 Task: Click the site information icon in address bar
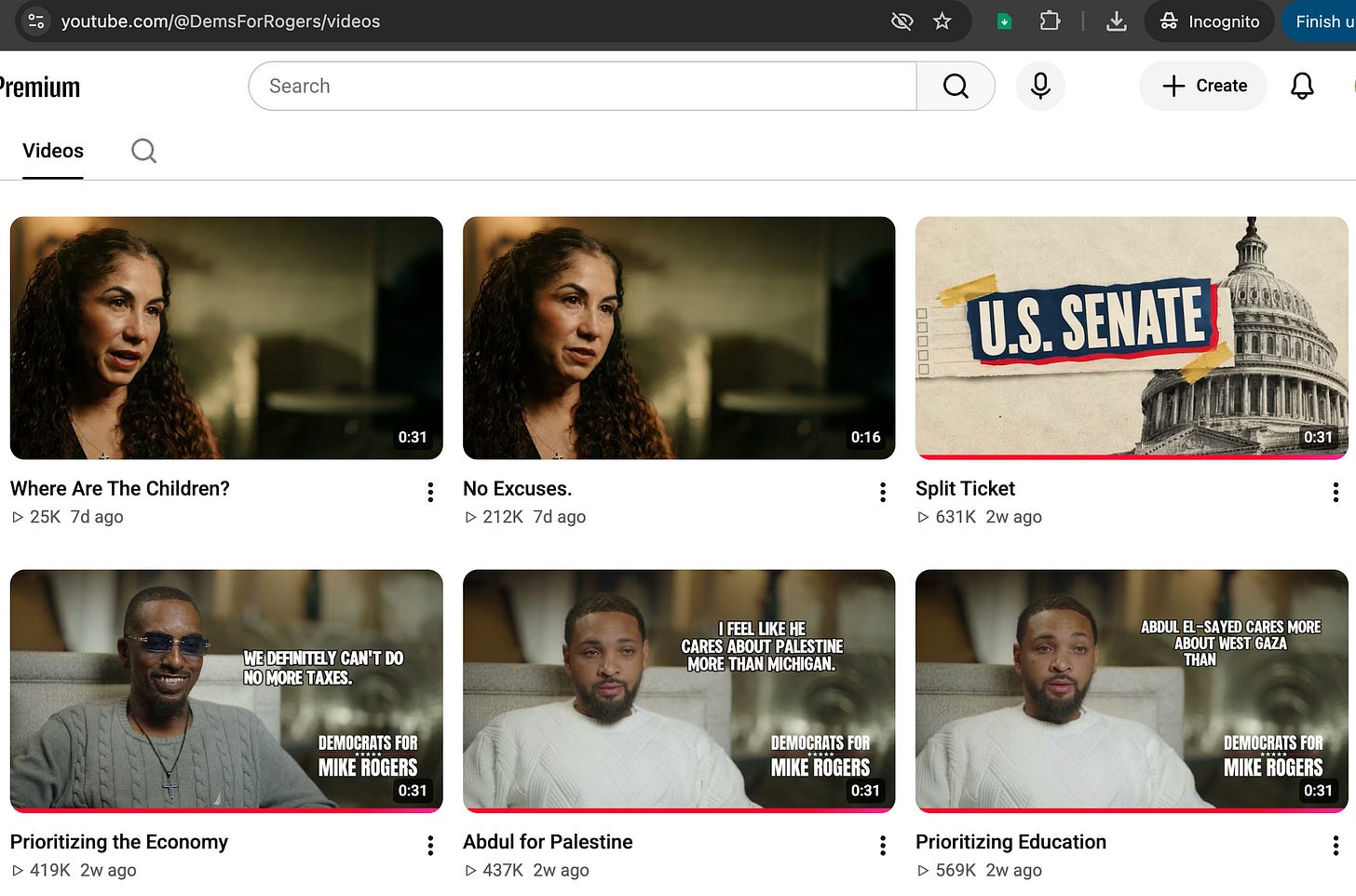coord(35,20)
